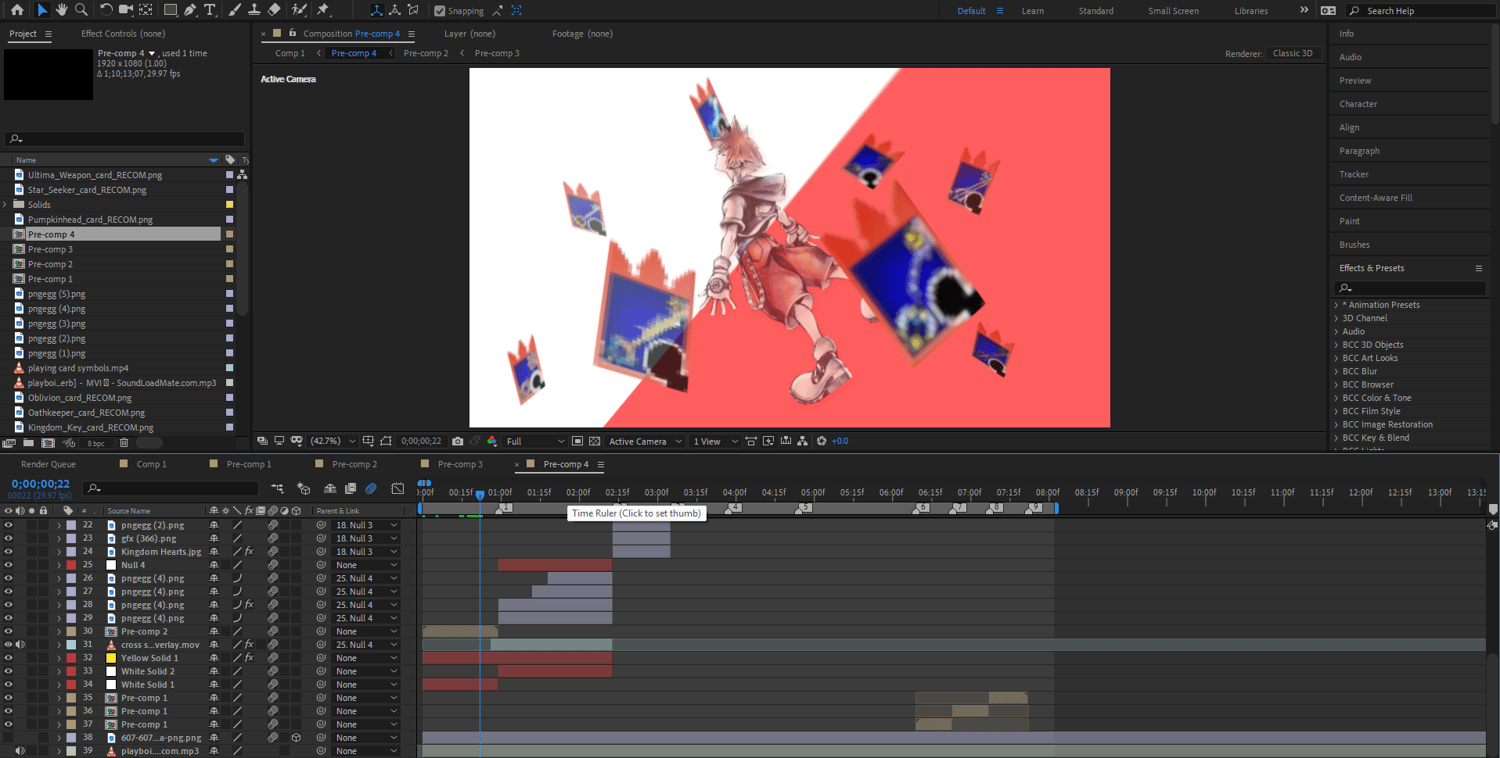Image resolution: width=1500 pixels, height=758 pixels.
Task: Select the Hand tool
Action: (62, 10)
